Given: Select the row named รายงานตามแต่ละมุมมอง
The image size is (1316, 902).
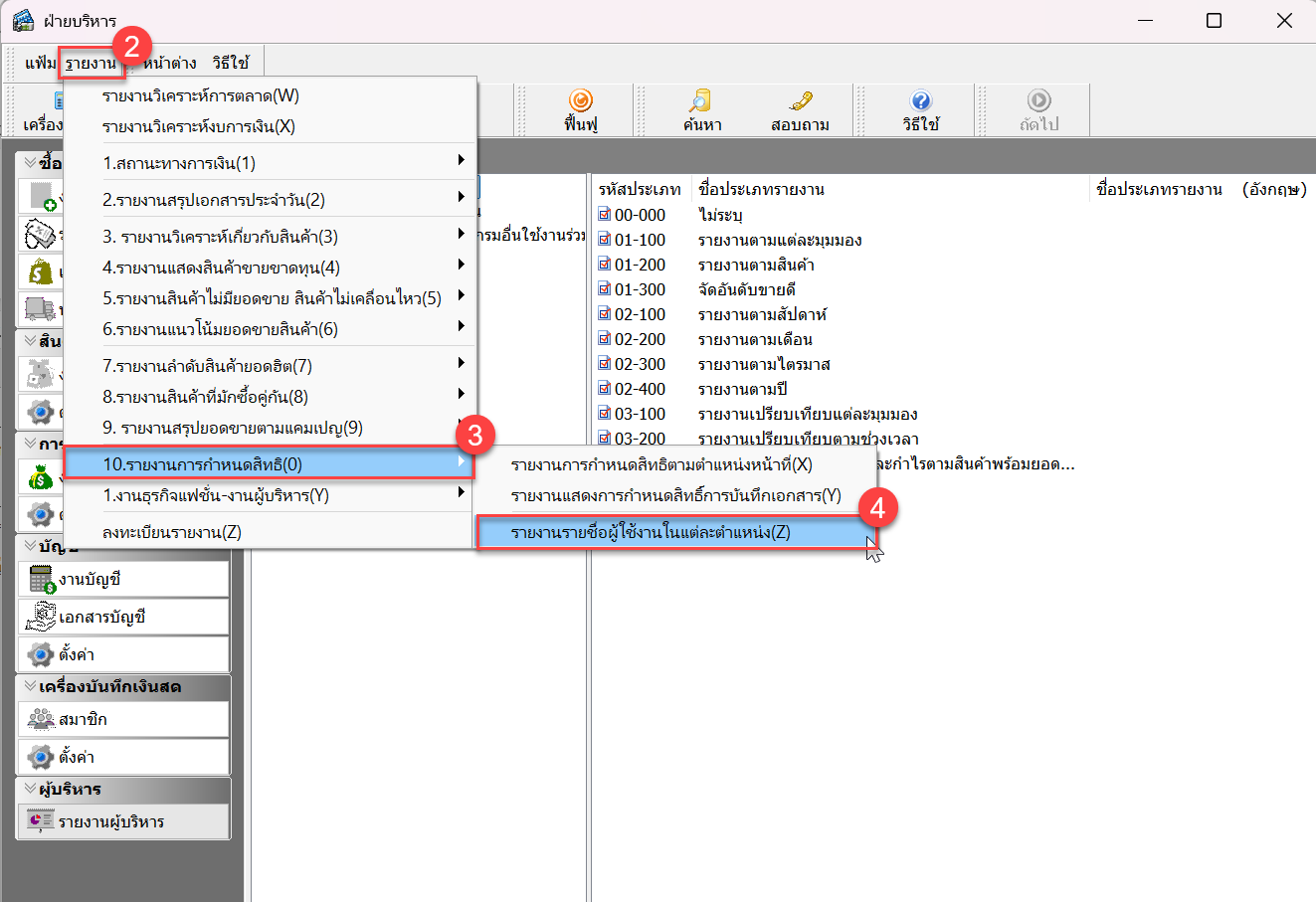Looking at the screenshot, I should click(780, 240).
